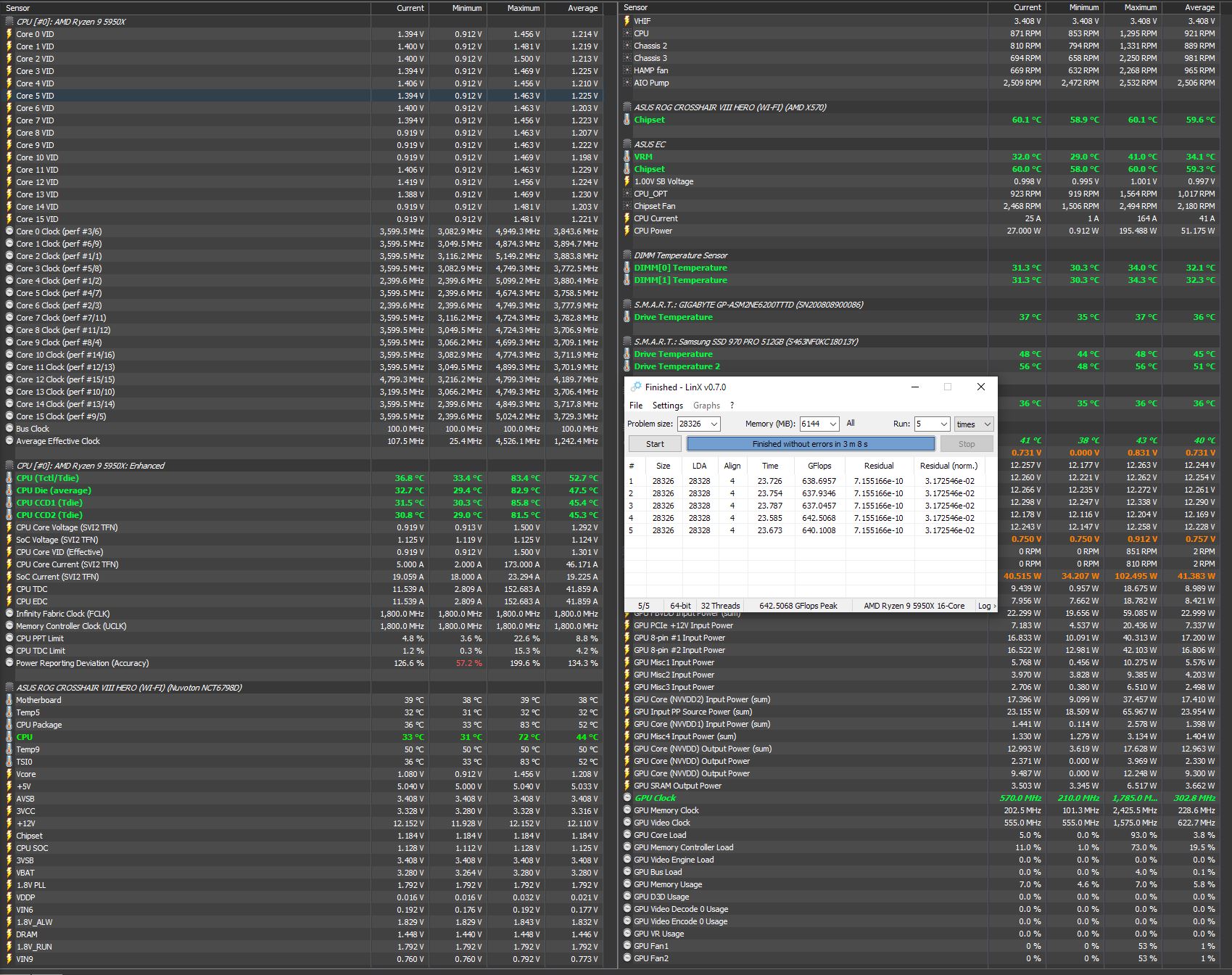
Task: Click the Start button in LinX
Action: [x=655, y=444]
